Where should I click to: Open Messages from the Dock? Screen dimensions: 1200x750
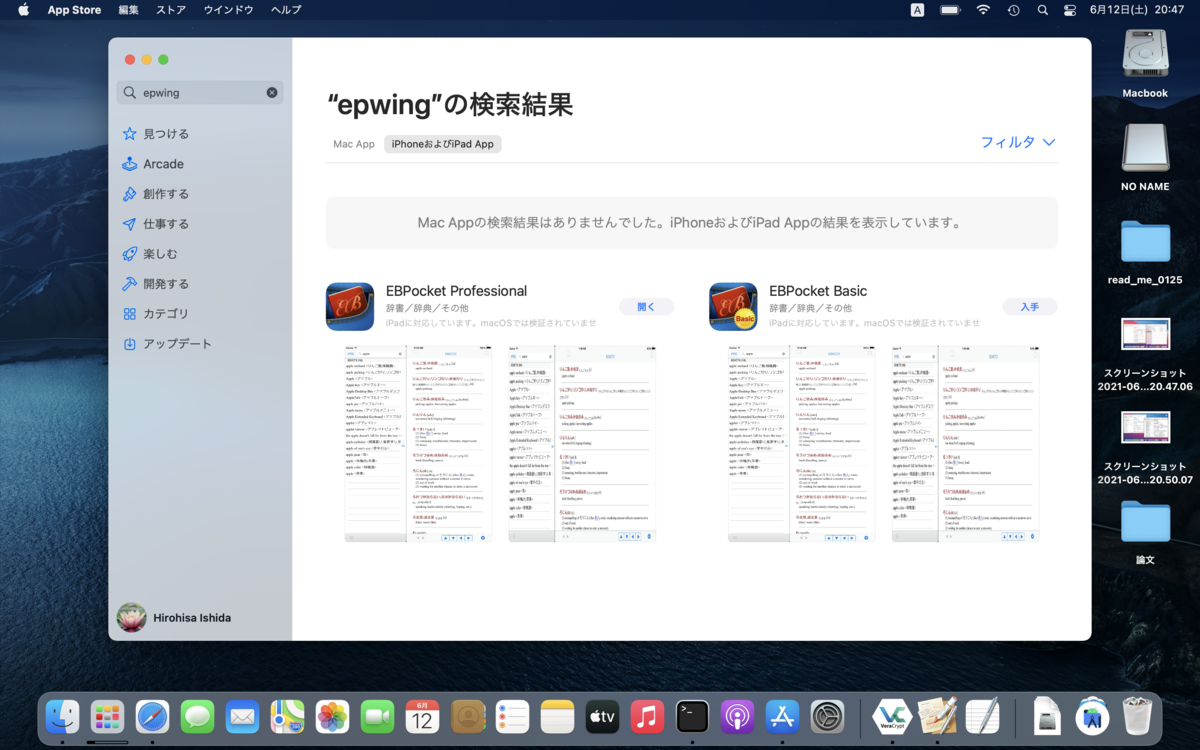(x=197, y=716)
